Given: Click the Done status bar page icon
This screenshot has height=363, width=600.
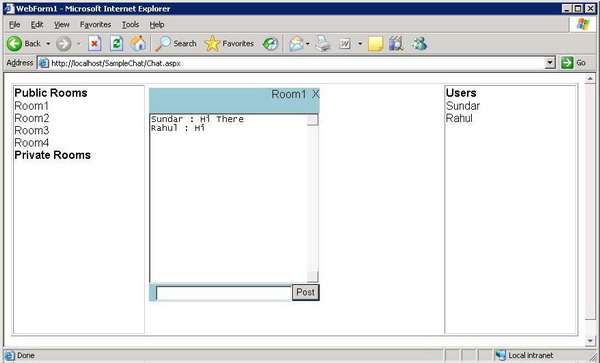Looking at the screenshot, I should pyautogui.click(x=9, y=355).
